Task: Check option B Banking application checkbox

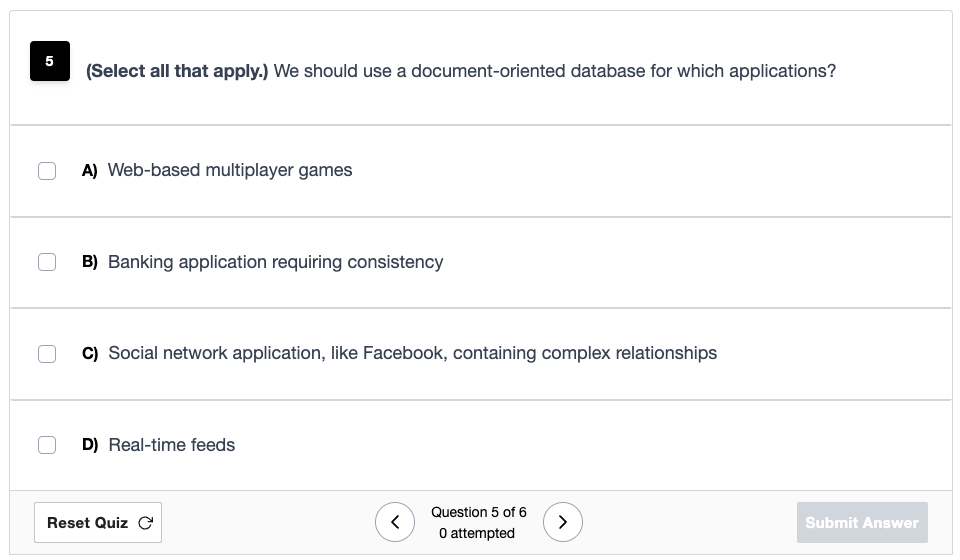Action: [x=47, y=262]
